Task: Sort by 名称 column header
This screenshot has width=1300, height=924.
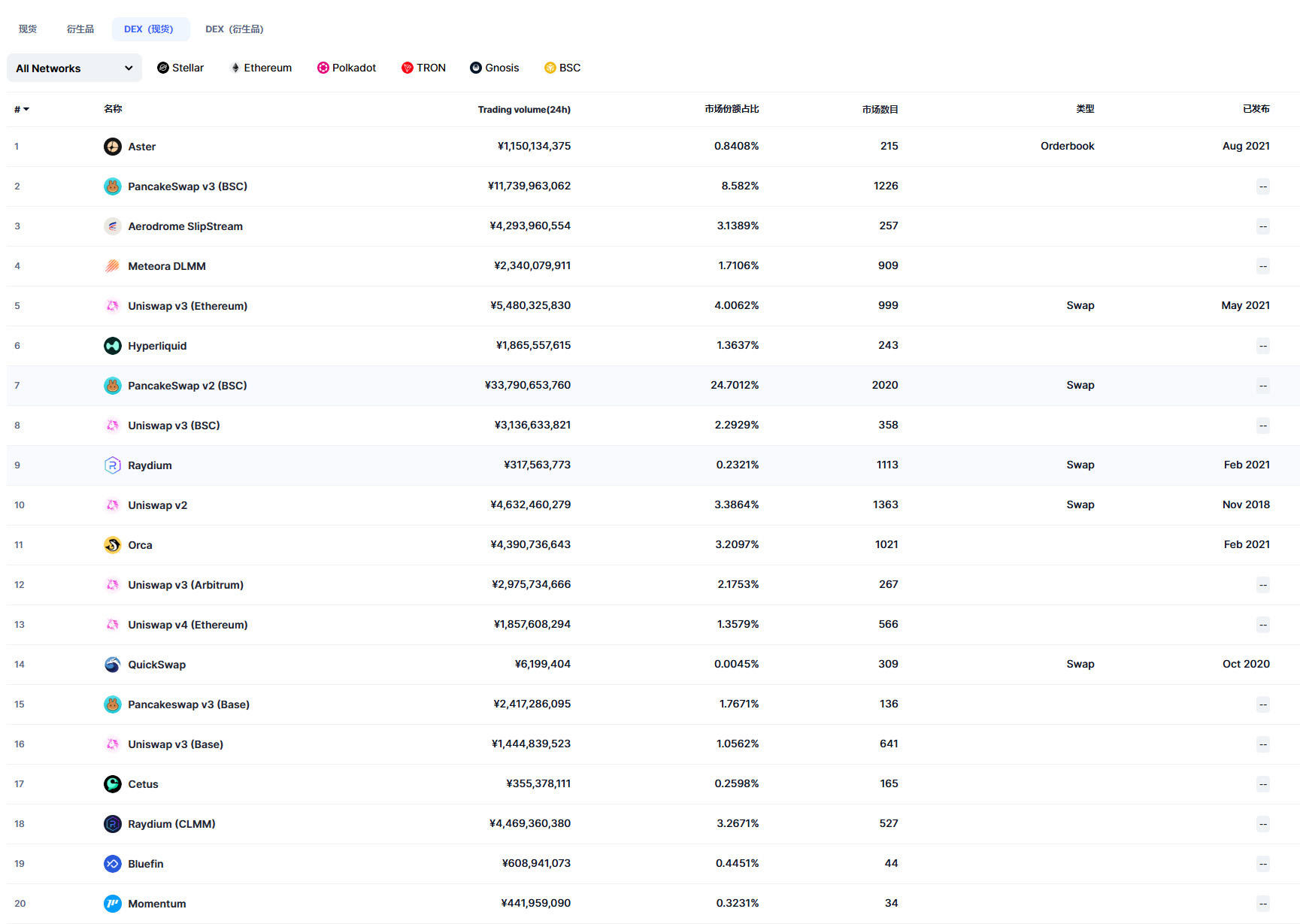Action: (113, 109)
